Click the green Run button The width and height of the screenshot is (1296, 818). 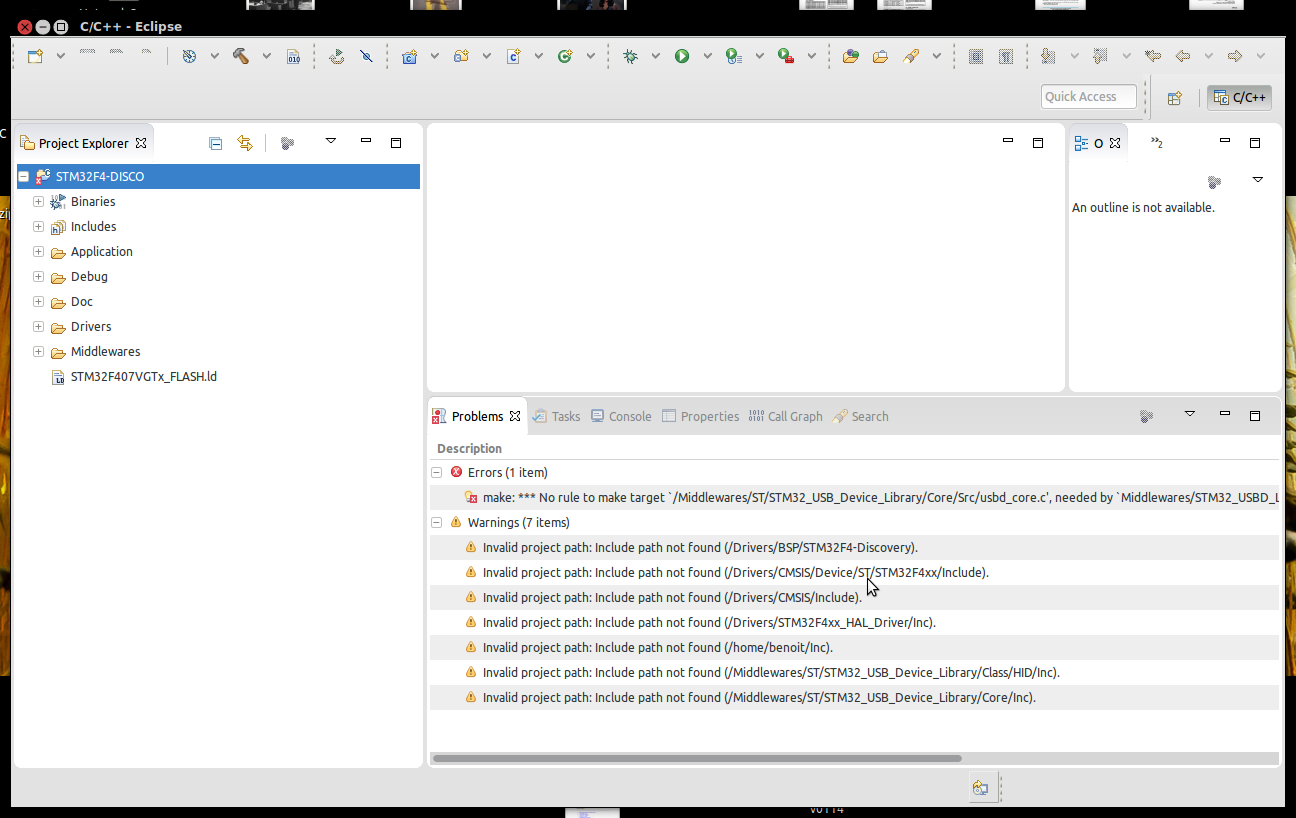coord(682,56)
